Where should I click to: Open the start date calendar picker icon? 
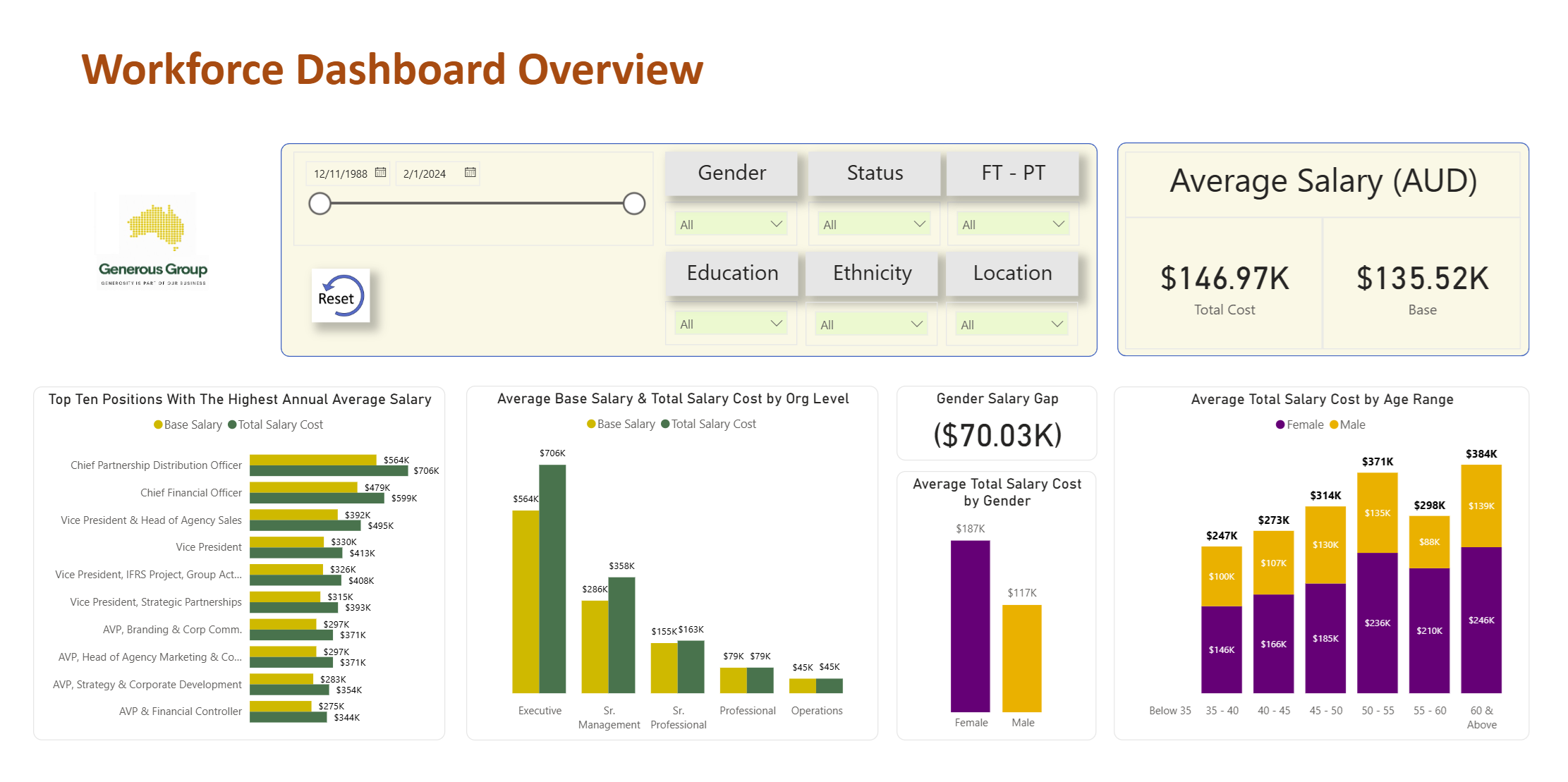click(x=381, y=173)
